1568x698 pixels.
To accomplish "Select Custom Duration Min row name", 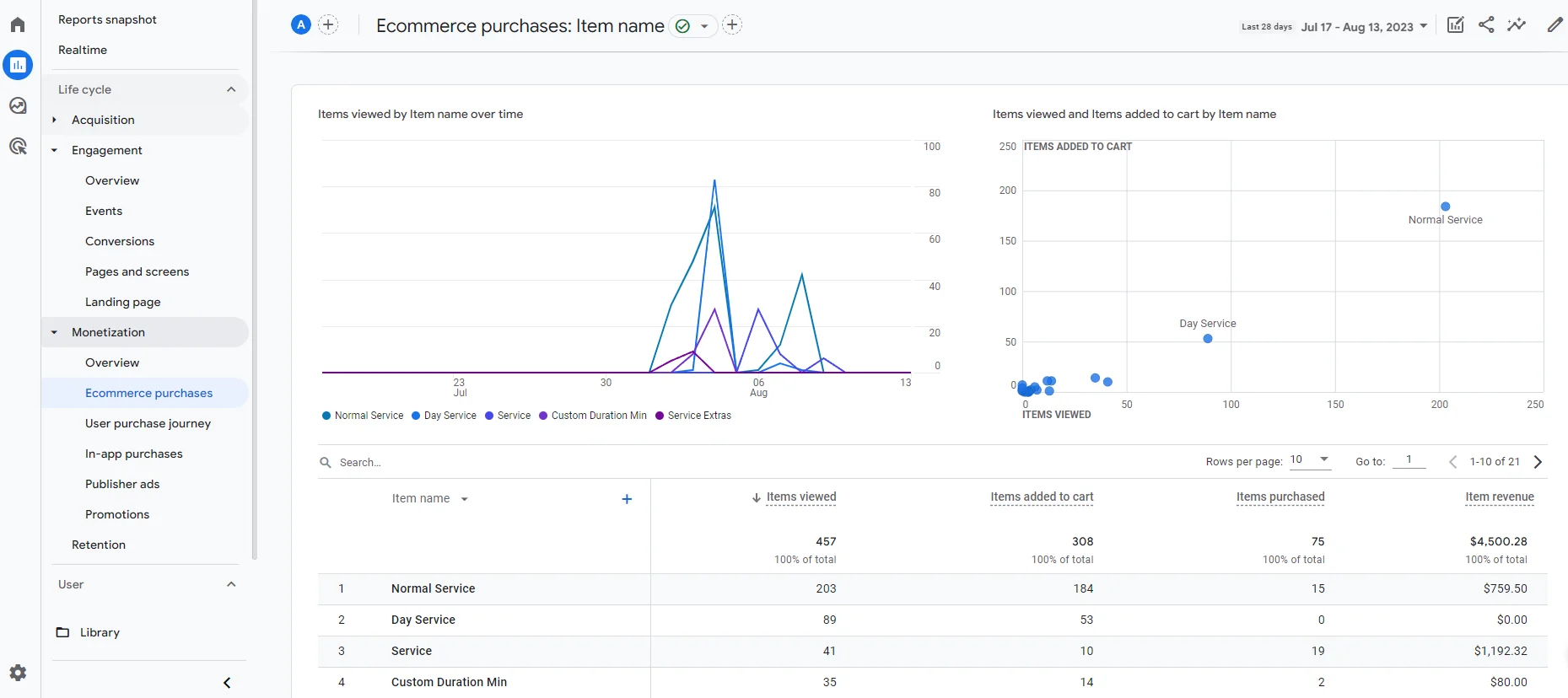I will tap(449, 682).
